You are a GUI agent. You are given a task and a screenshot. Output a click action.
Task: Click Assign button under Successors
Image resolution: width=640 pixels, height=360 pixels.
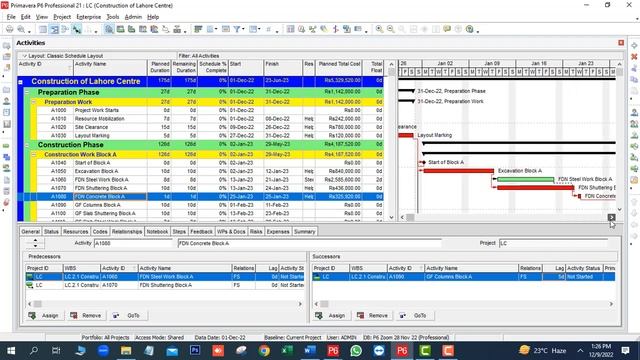coord(331,316)
